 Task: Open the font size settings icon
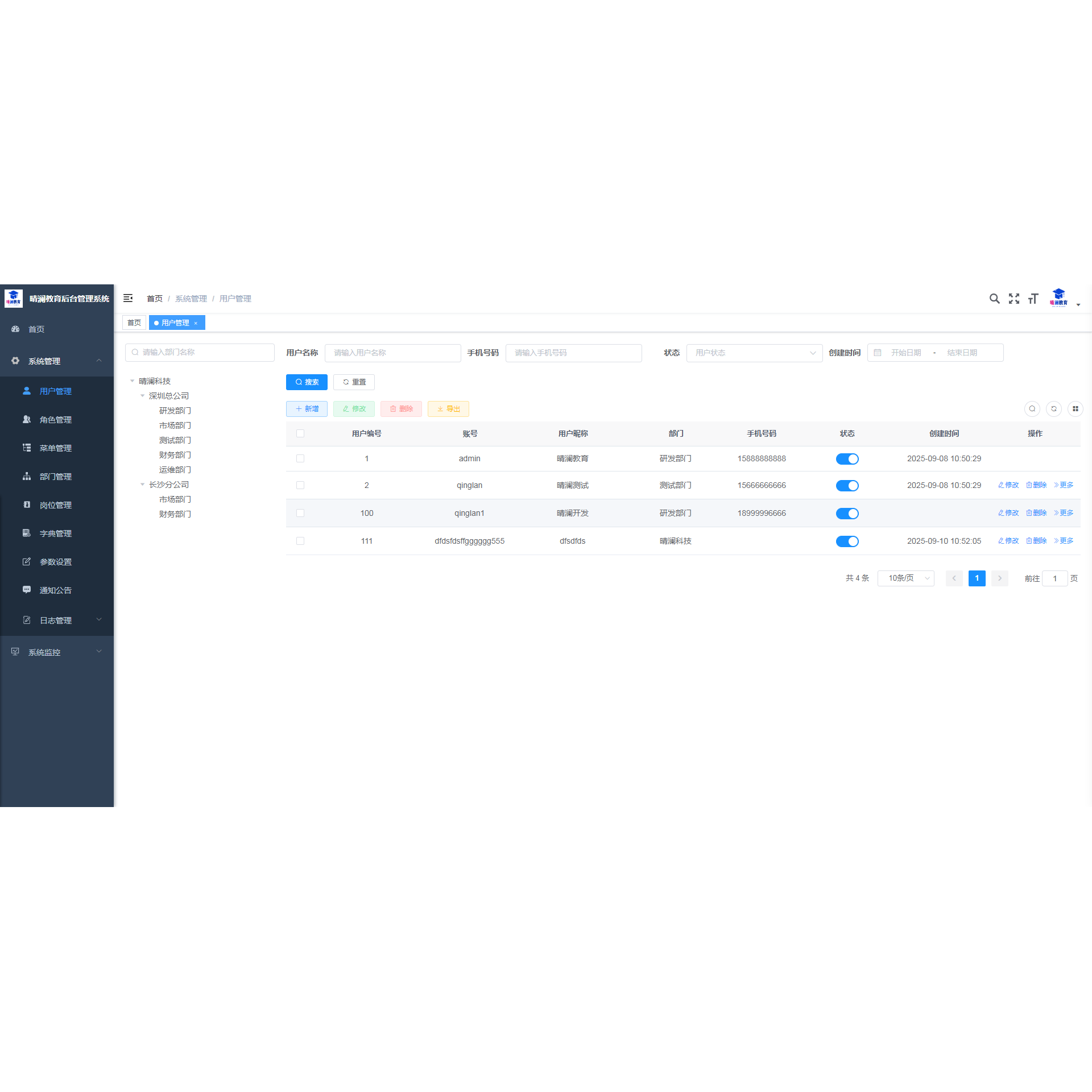click(x=1033, y=299)
